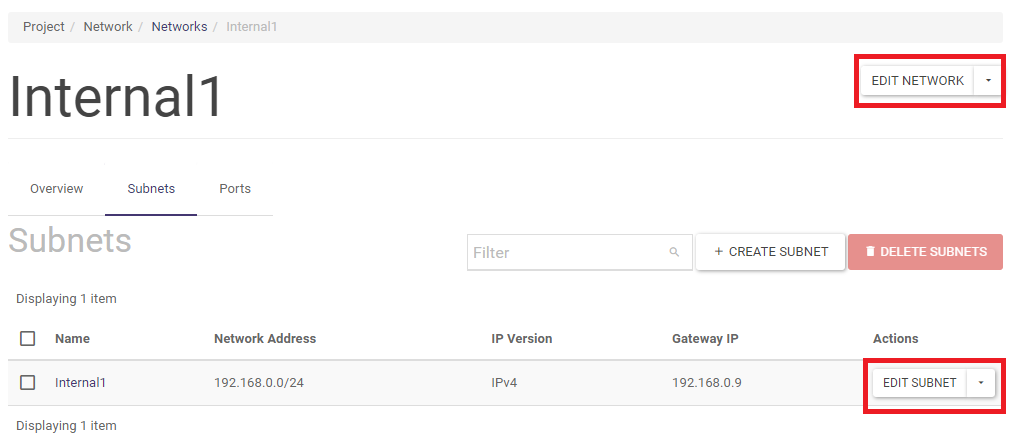Sort by the Network Address column header
This screenshot has height=439, width=1009.
(x=265, y=338)
